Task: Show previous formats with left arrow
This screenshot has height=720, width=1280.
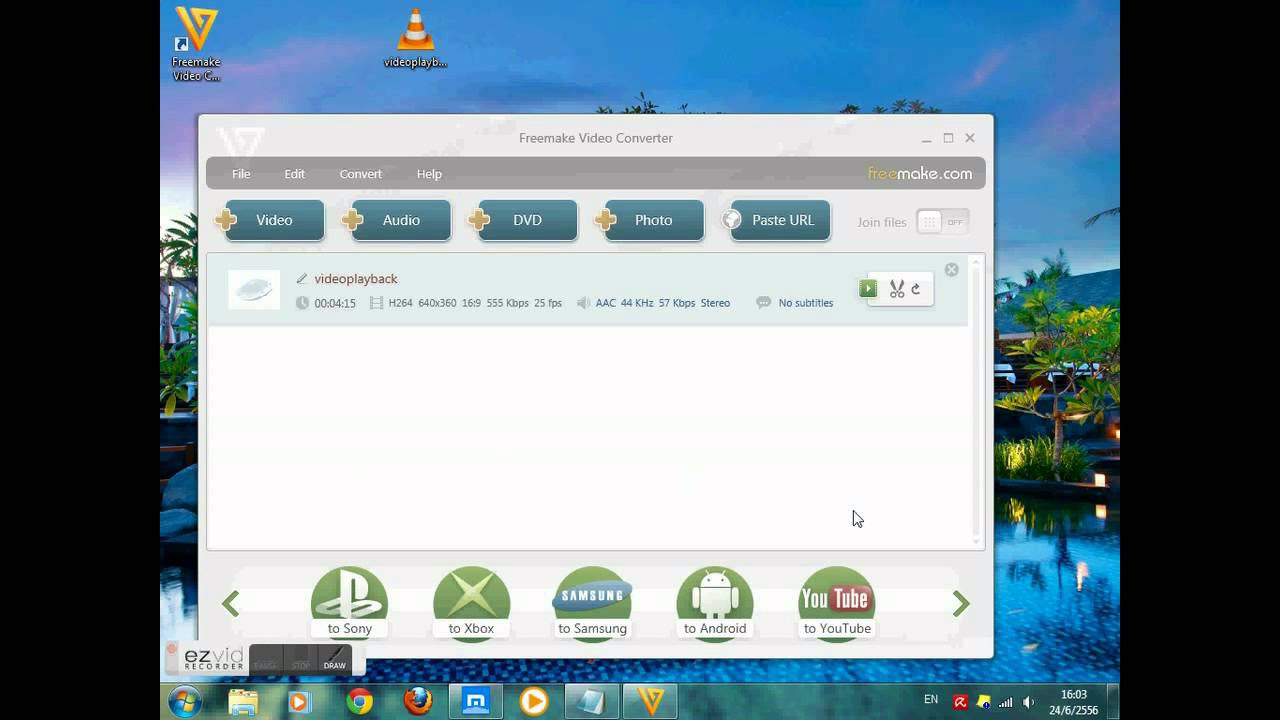Action: [231, 603]
